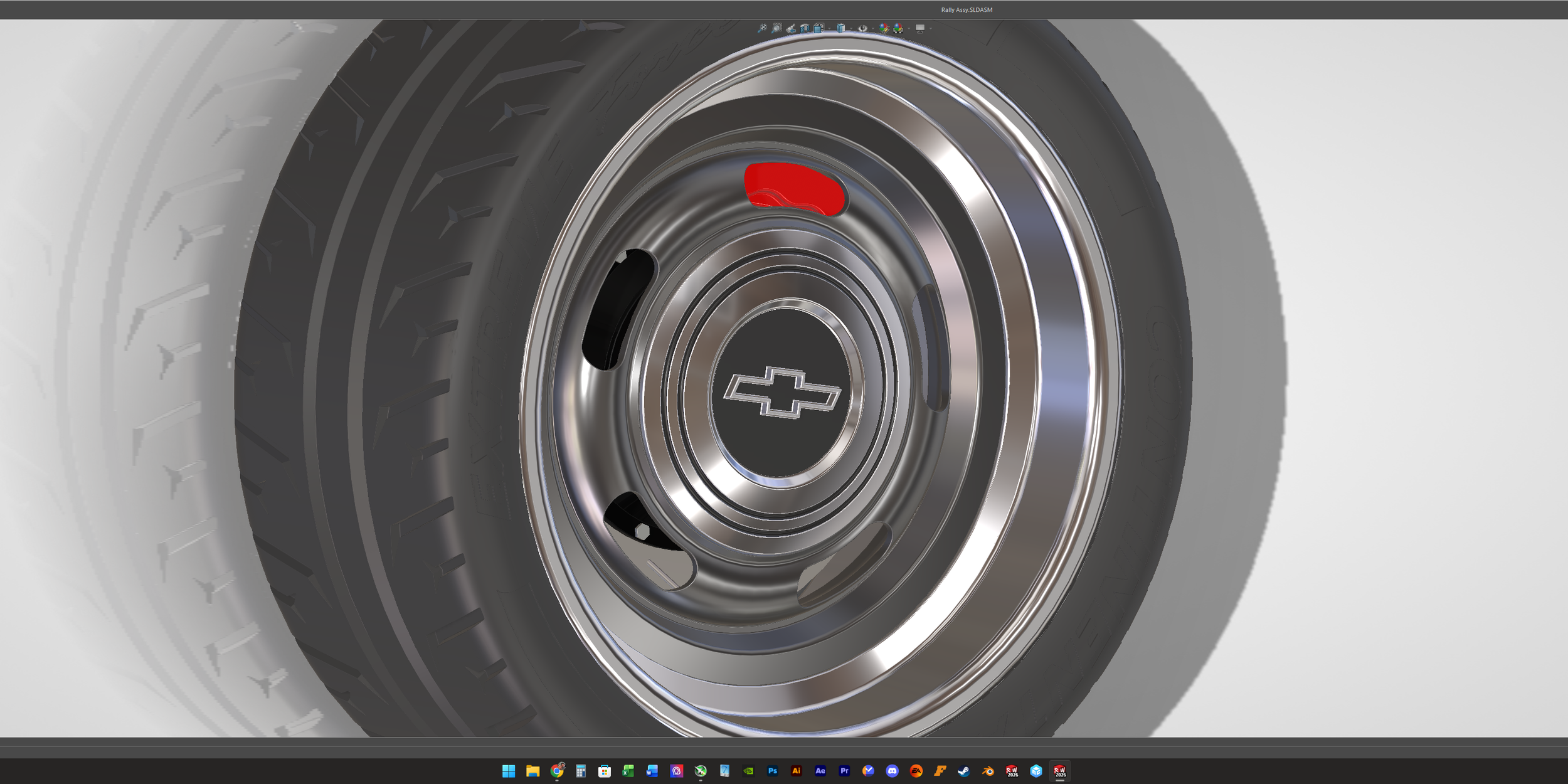Switch to Google Chrome in the taskbar

[x=557, y=771]
